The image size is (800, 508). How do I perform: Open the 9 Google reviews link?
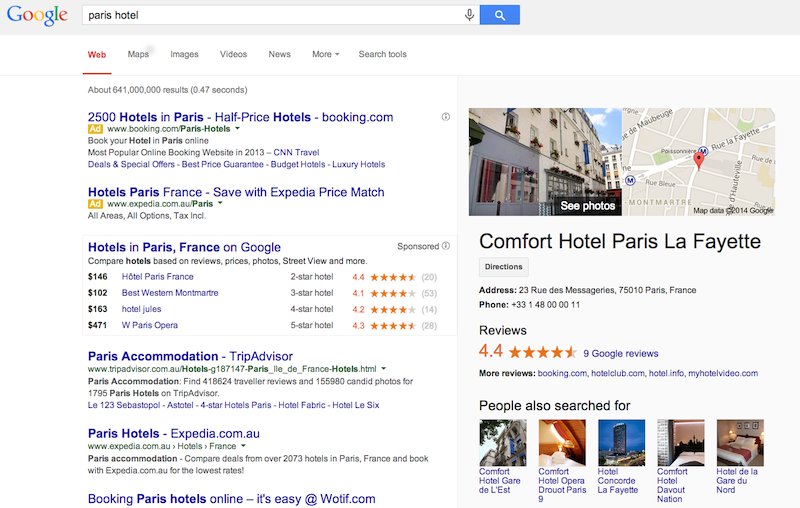point(621,353)
